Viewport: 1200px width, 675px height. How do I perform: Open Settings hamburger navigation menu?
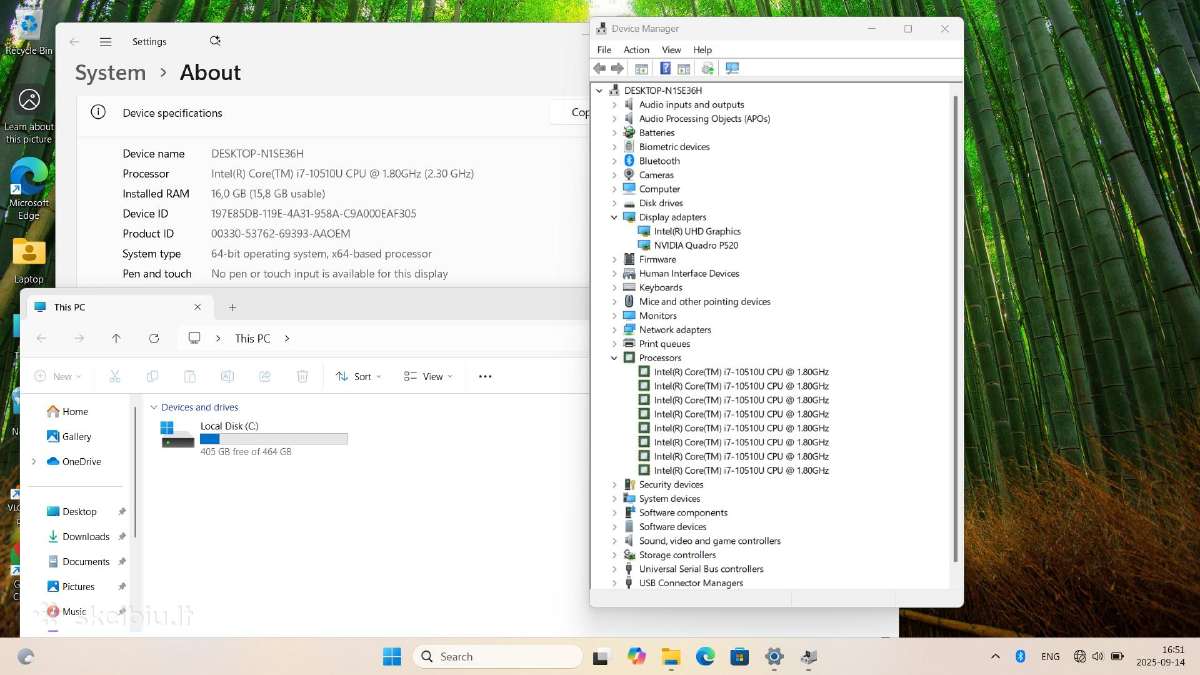(x=105, y=42)
